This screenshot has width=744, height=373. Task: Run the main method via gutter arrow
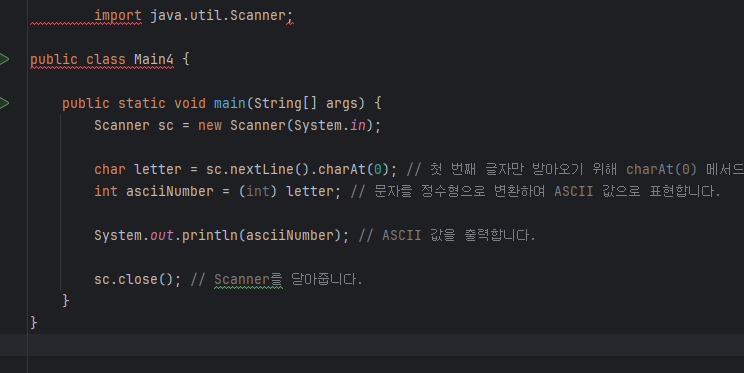pyautogui.click(x=4, y=103)
